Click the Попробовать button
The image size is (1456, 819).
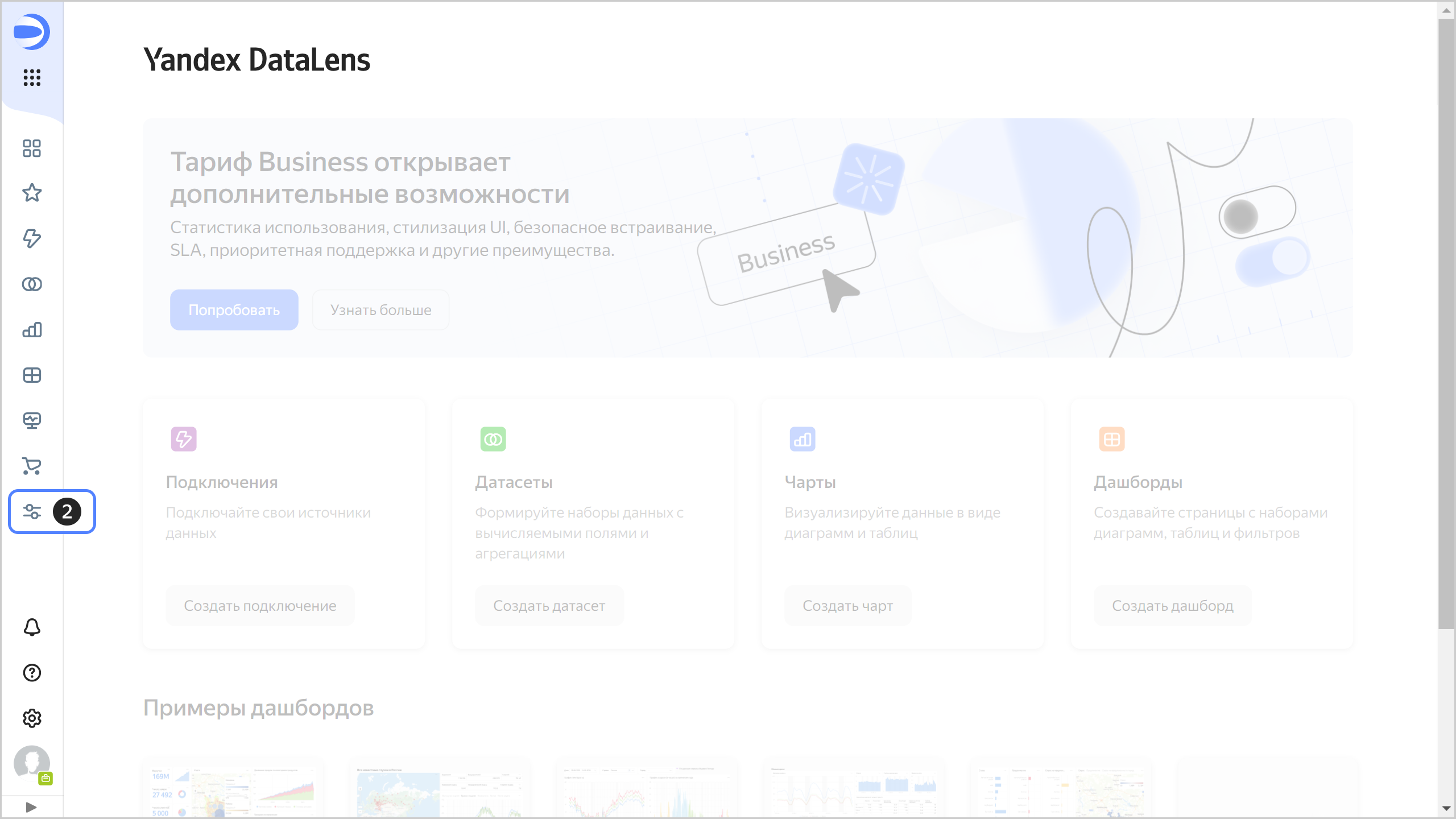pos(234,310)
